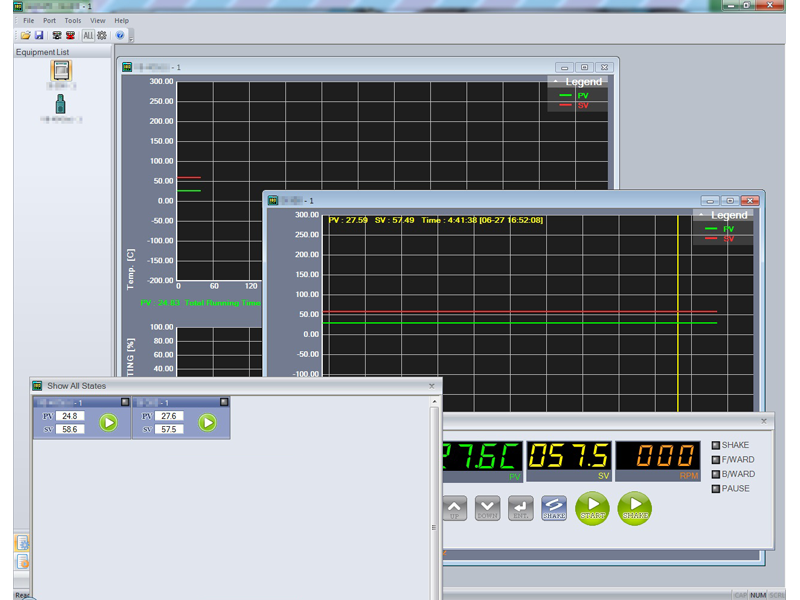
Task: Toggle the SHAKE indicator light
Action: (715, 445)
